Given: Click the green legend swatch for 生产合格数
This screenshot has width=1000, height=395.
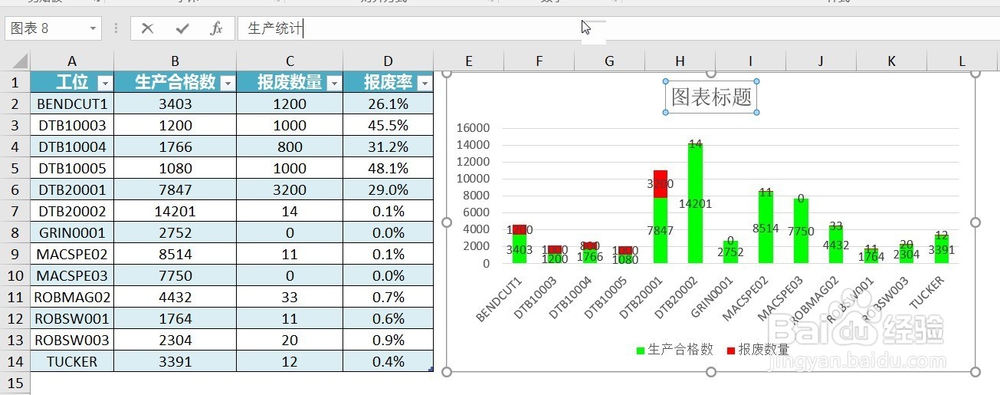Looking at the screenshot, I should pyautogui.click(x=640, y=350).
